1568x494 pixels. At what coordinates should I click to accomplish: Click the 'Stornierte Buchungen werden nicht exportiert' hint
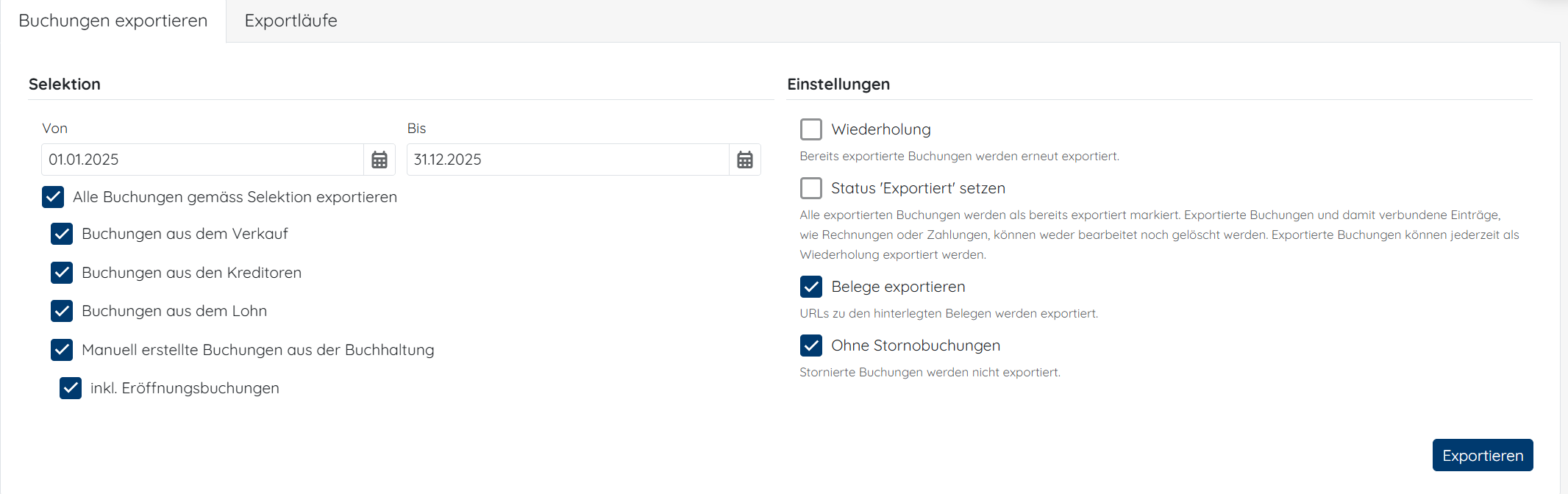coord(930,373)
